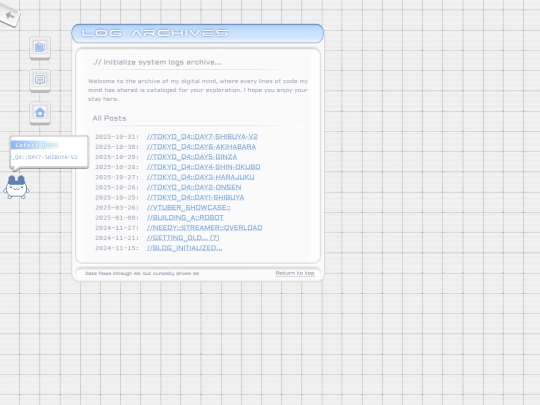The height and width of the screenshot is (405, 540).
Task: Click the All Posts heading
Action: pos(109,118)
